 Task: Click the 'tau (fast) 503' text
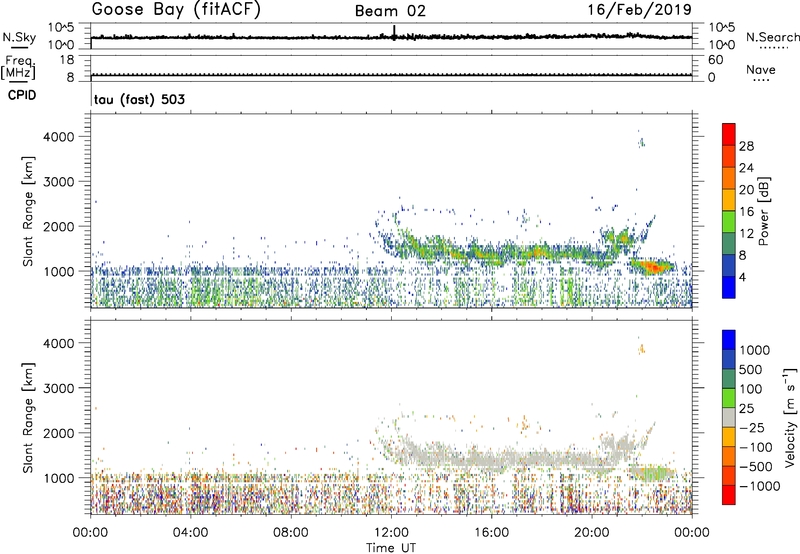pos(139,99)
